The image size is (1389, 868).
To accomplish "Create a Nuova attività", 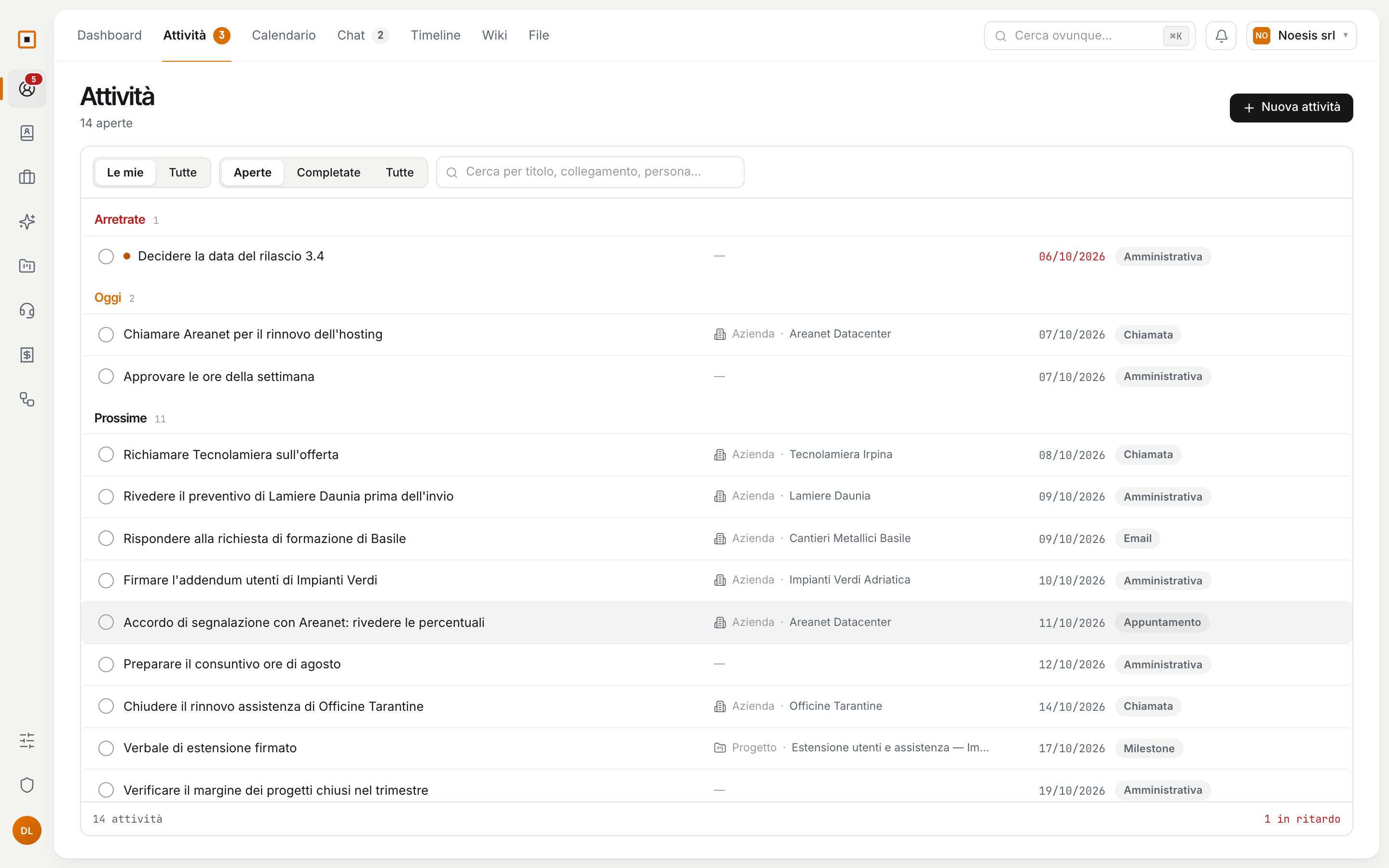I will 1291,108.
